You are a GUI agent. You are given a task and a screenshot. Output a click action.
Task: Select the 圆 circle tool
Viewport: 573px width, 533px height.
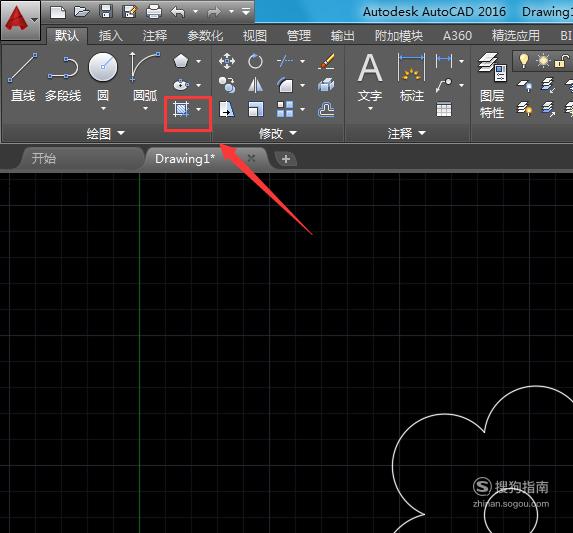tap(103, 77)
